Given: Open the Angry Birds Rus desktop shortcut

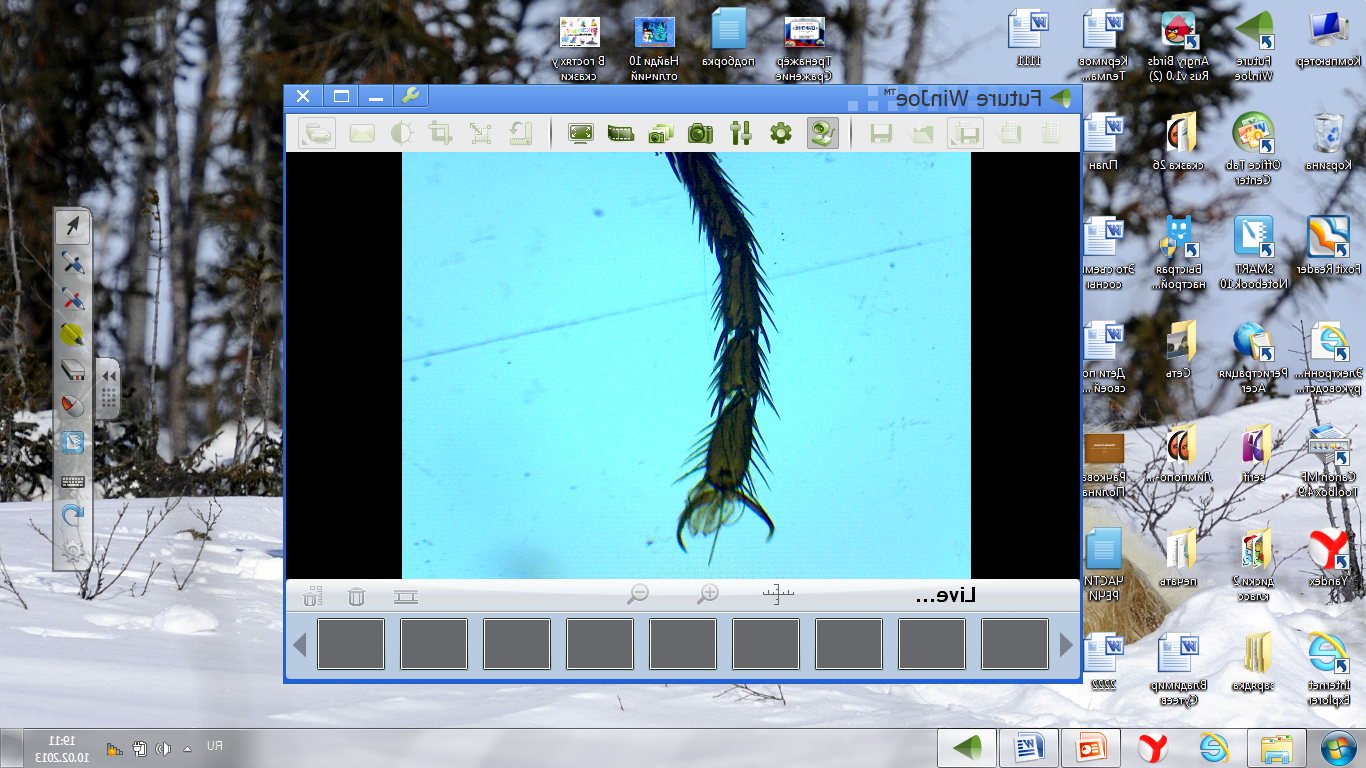Looking at the screenshot, I should (x=1181, y=44).
